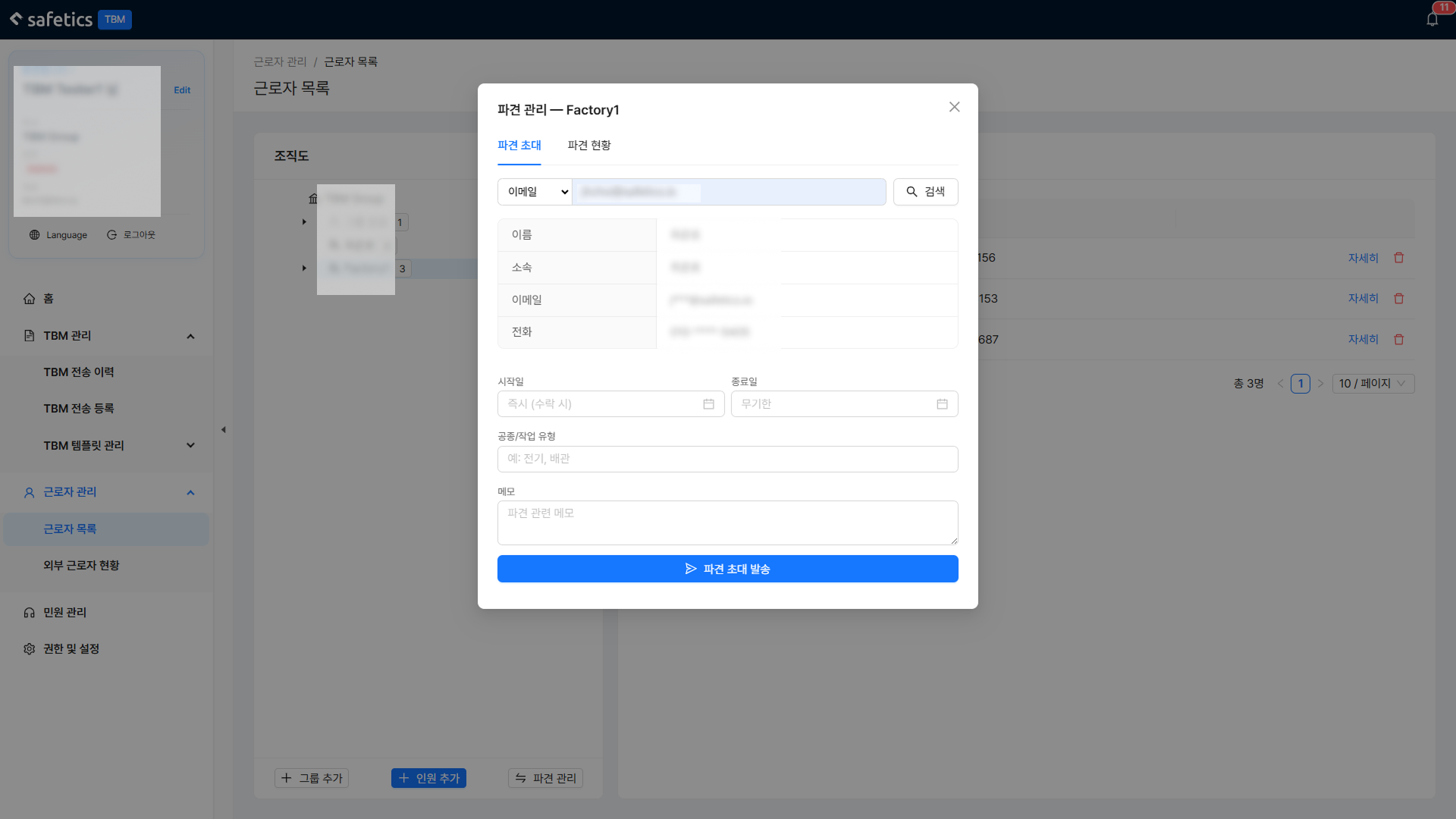Close the 파견 관리 dialog
Screen dimensions: 1456x819
tap(954, 107)
